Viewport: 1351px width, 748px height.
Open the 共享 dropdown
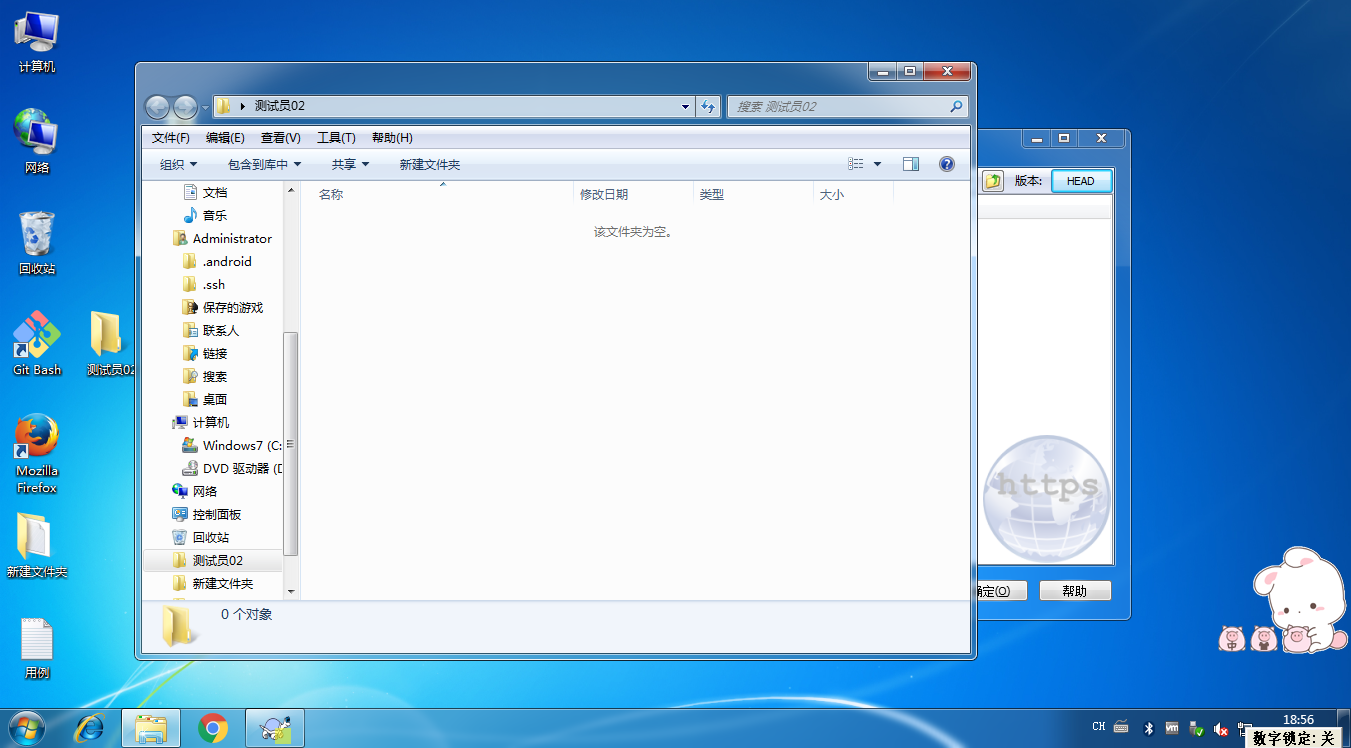pyautogui.click(x=351, y=164)
